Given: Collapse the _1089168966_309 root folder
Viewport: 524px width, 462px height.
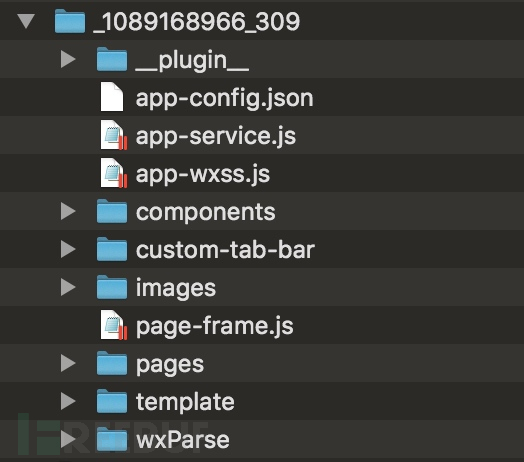Looking at the screenshot, I should click(x=26, y=21).
